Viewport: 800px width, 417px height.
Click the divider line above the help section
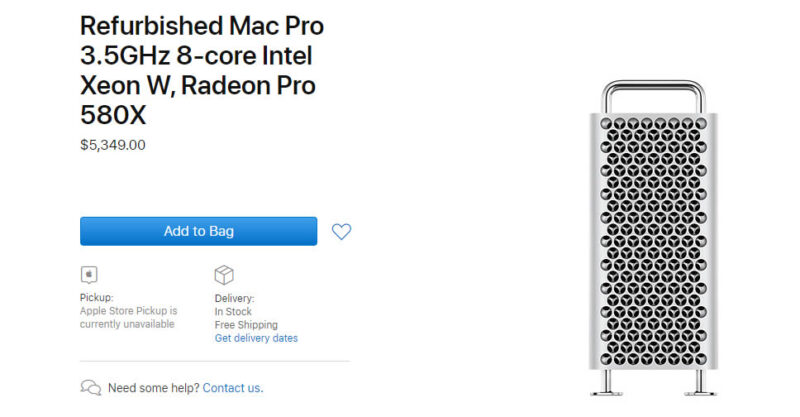coord(215,361)
